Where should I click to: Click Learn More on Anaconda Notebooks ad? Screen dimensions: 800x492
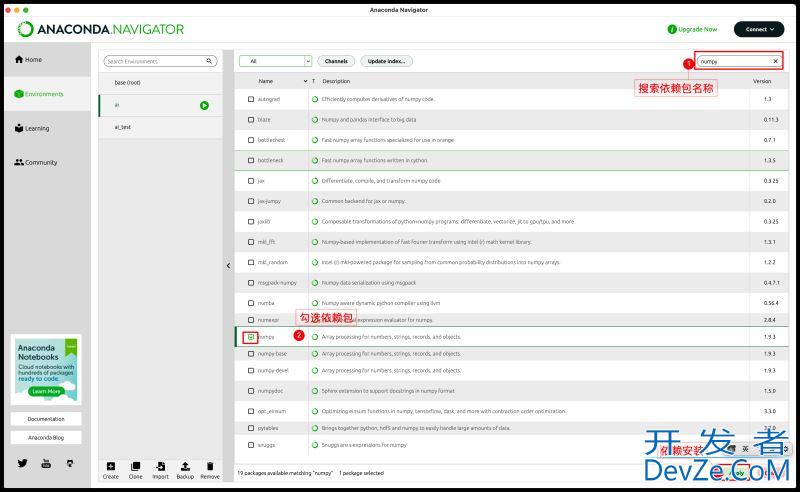pos(45,391)
